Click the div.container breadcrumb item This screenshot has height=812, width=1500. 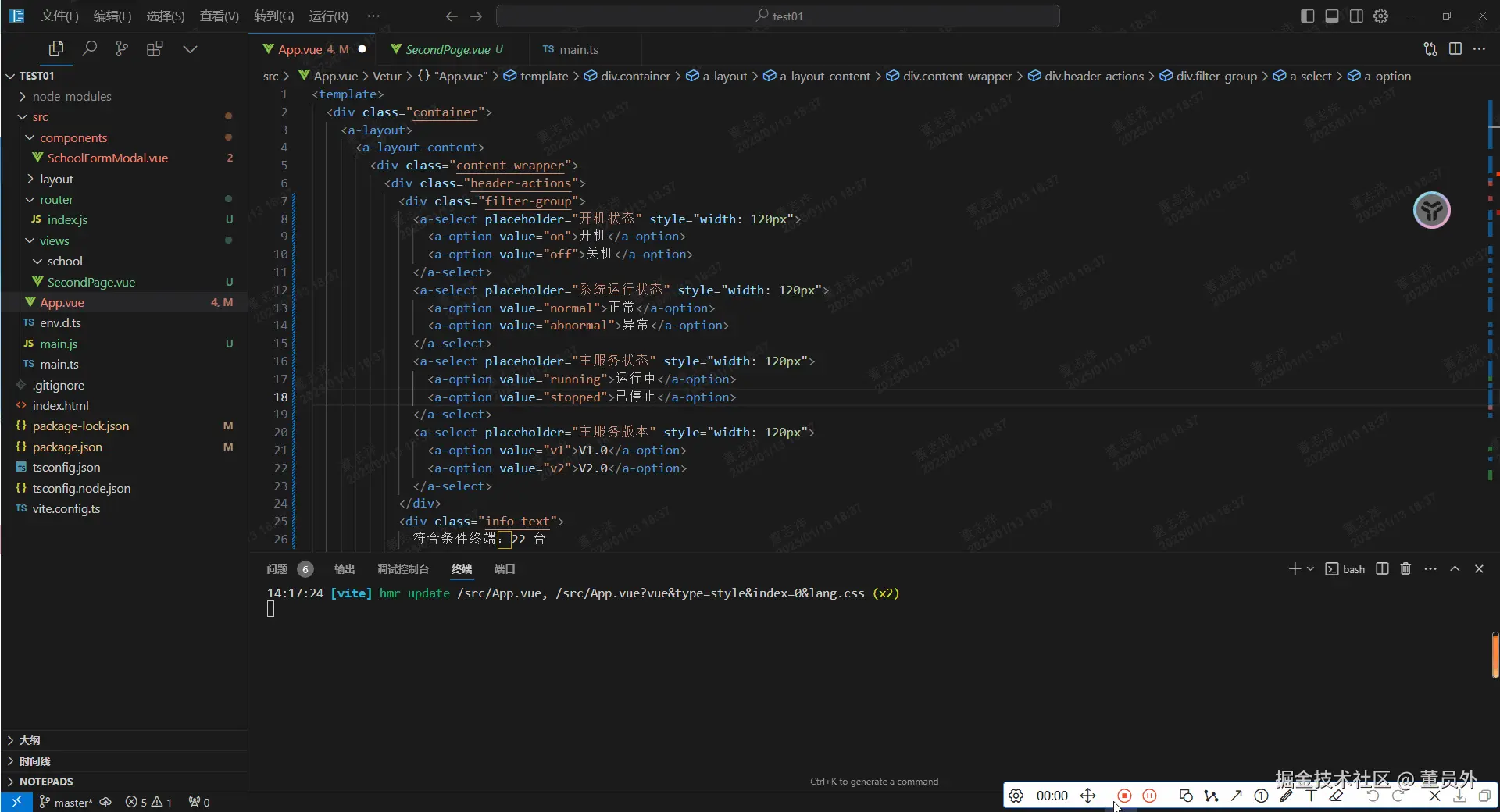pyautogui.click(x=627, y=76)
